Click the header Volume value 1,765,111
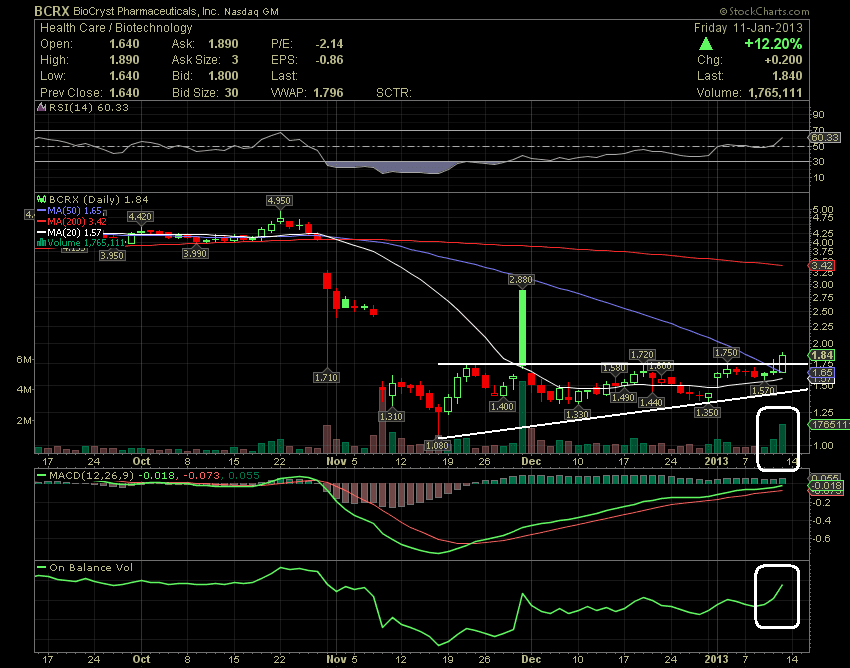The width and height of the screenshot is (850, 668). click(775, 93)
